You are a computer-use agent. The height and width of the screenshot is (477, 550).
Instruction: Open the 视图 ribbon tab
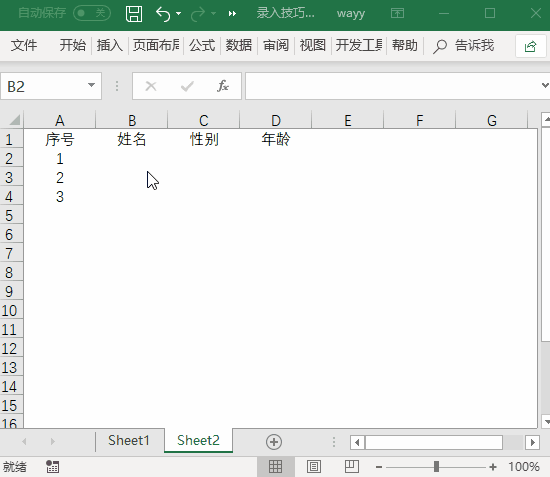click(313, 45)
